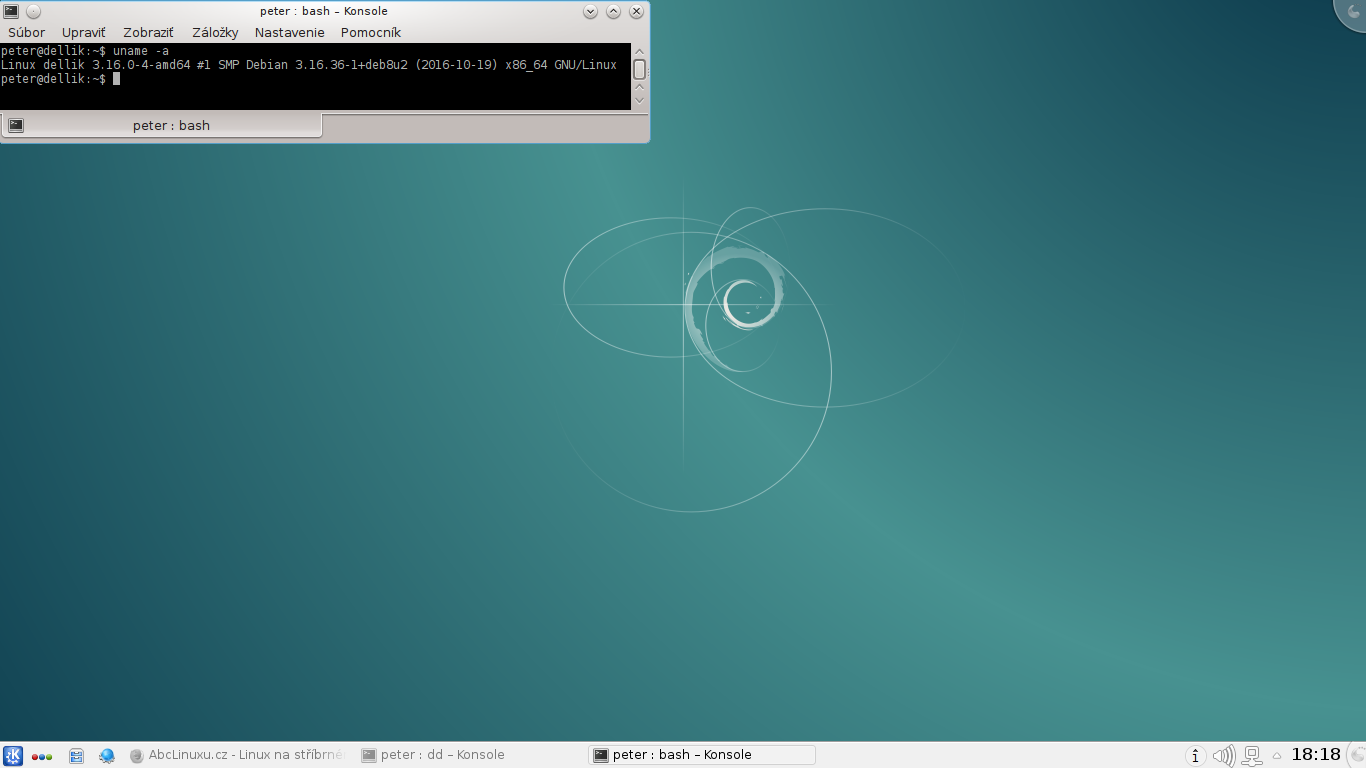Click the 'Linux dellik 3.16.0-4-amd64' output line
1366x768 pixels.
click(309, 65)
